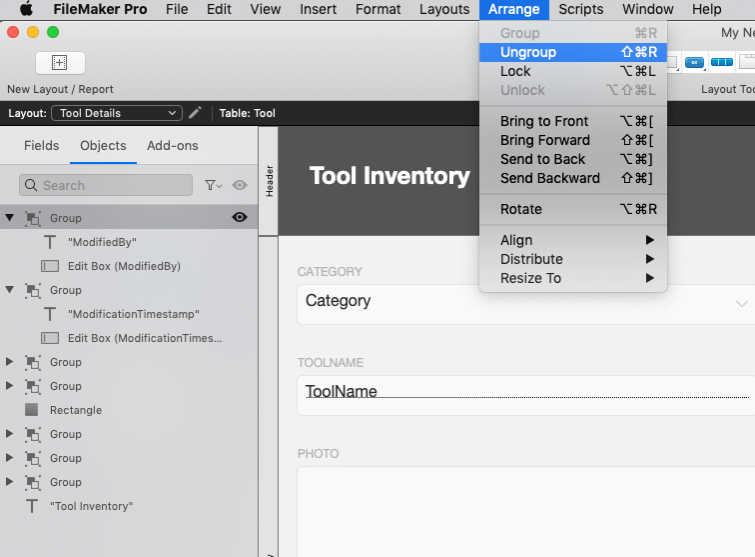Select the "ModifiedBy" text object icon
The height and width of the screenshot is (557, 755).
click(x=50, y=242)
